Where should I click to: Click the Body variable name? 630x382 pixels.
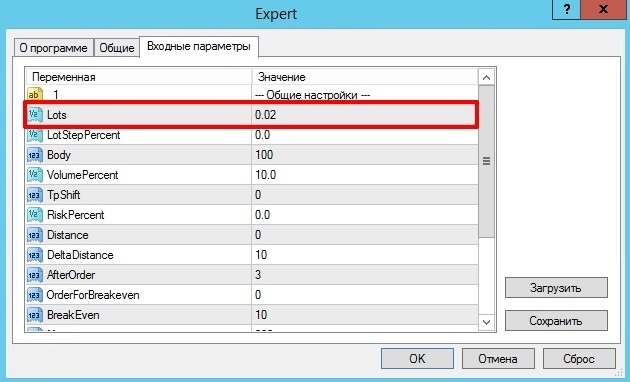(59, 155)
